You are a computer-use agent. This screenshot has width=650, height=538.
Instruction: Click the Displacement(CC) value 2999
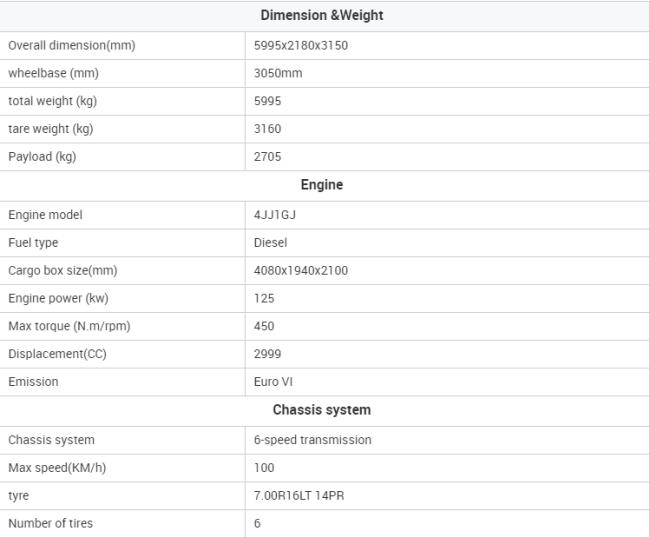point(267,354)
